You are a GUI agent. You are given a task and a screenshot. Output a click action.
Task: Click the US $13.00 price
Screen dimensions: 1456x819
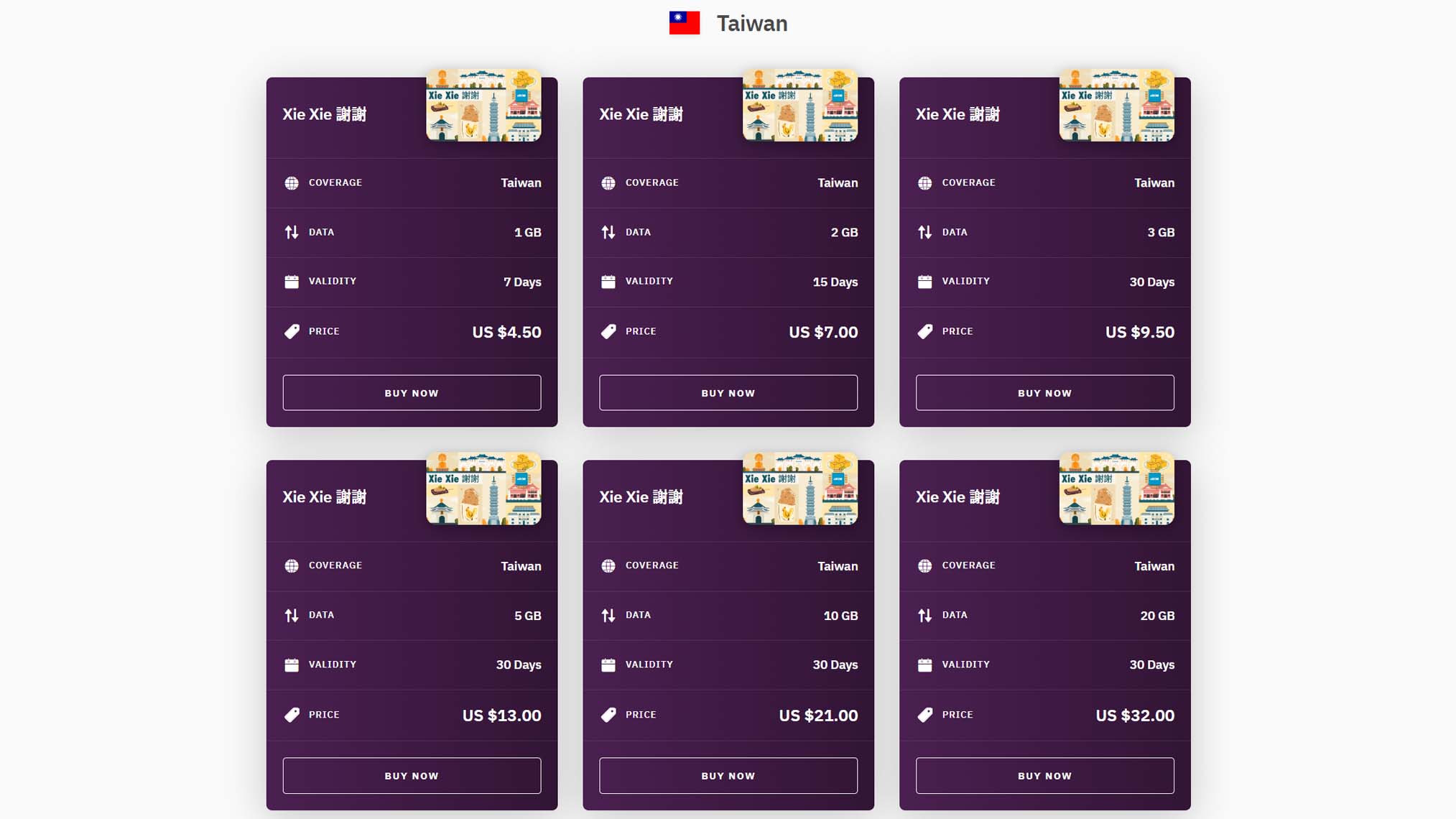click(x=501, y=716)
